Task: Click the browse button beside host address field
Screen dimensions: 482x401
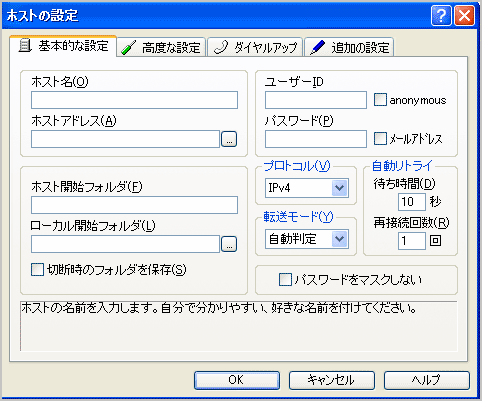Action: (x=229, y=139)
